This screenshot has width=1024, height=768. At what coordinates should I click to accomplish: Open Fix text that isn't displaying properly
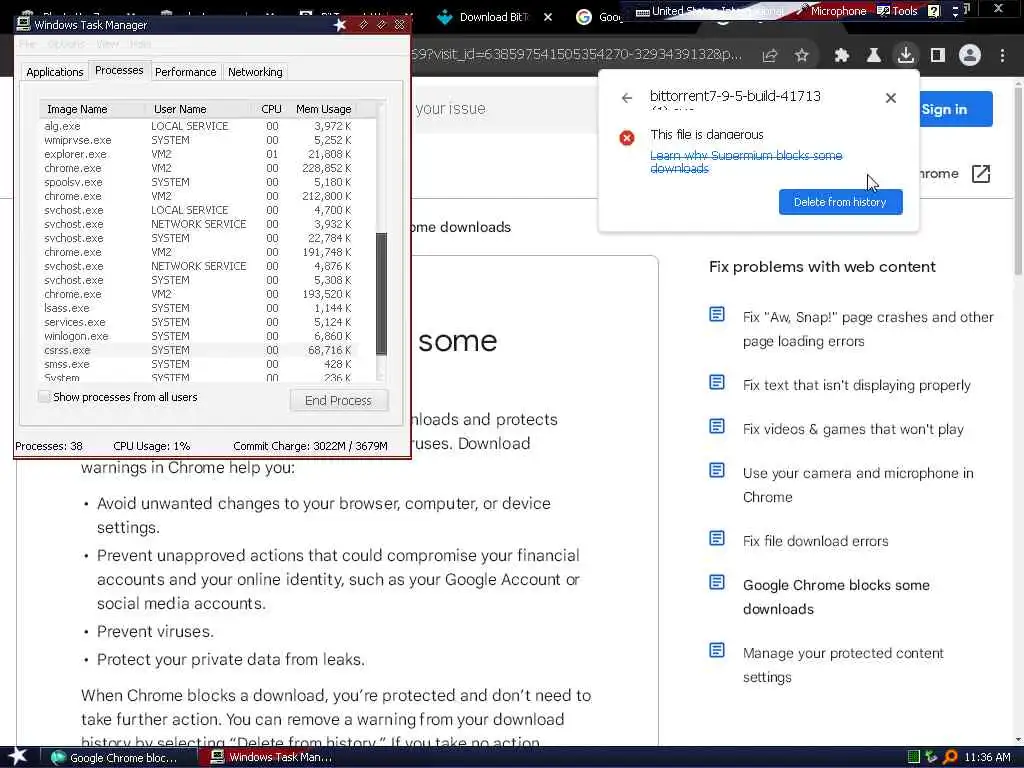(x=856, y=385)
